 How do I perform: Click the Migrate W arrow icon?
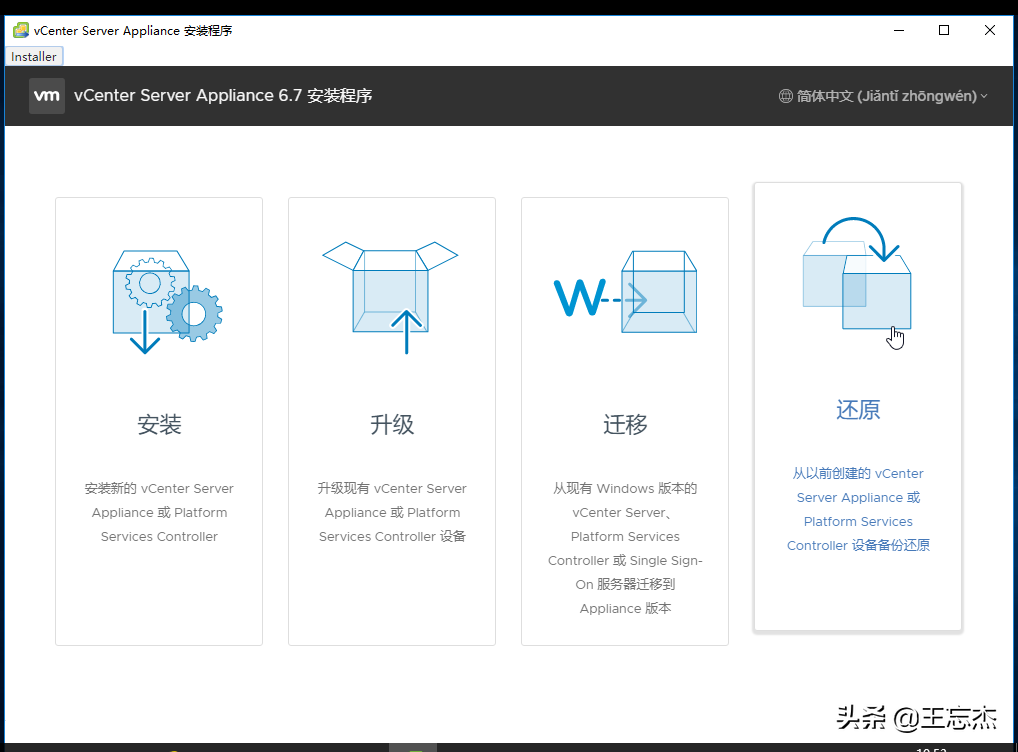pyautogui.click(x=625, y=292)
